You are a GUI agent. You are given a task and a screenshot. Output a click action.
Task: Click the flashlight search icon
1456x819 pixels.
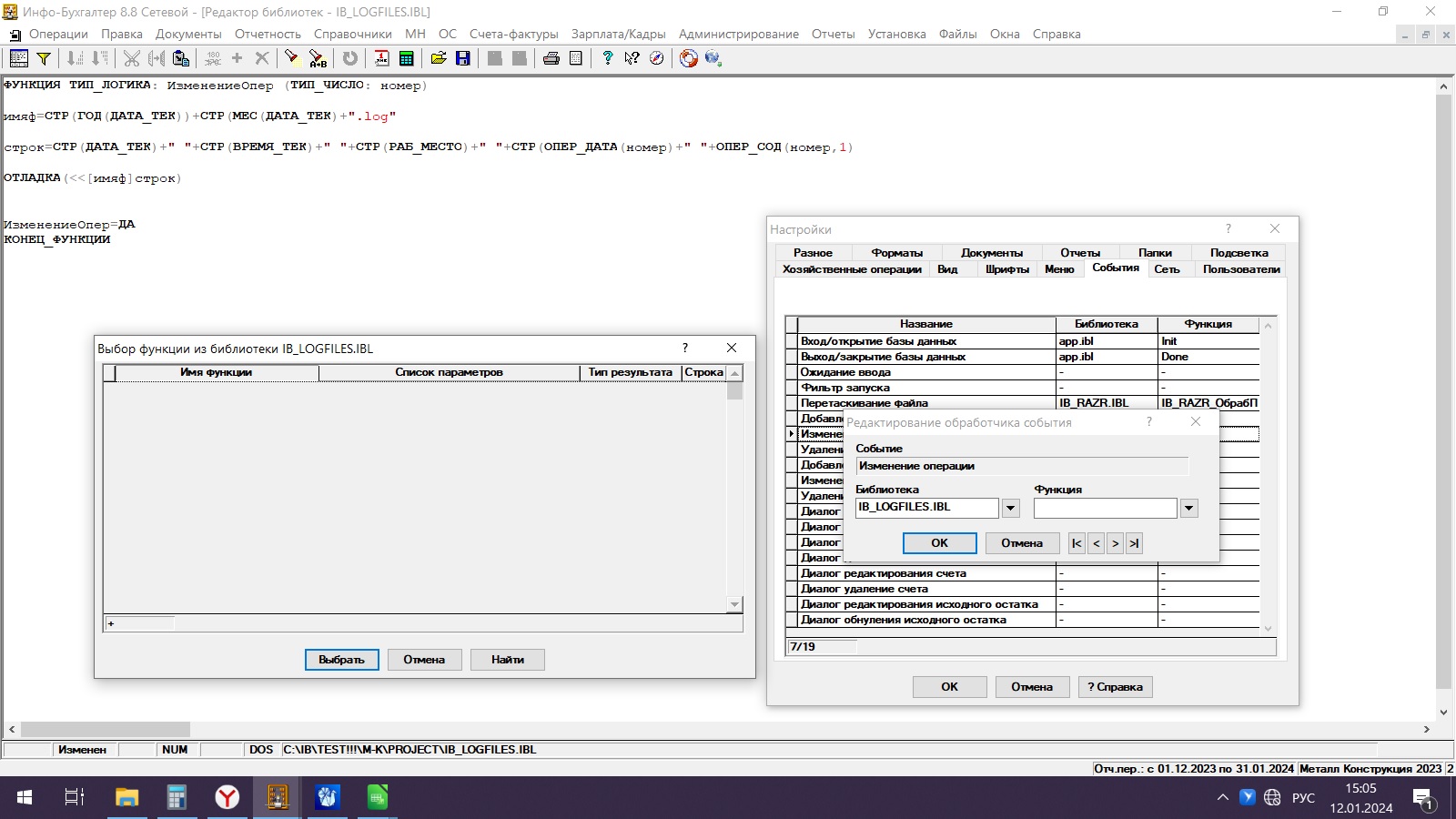click(291, 58)
